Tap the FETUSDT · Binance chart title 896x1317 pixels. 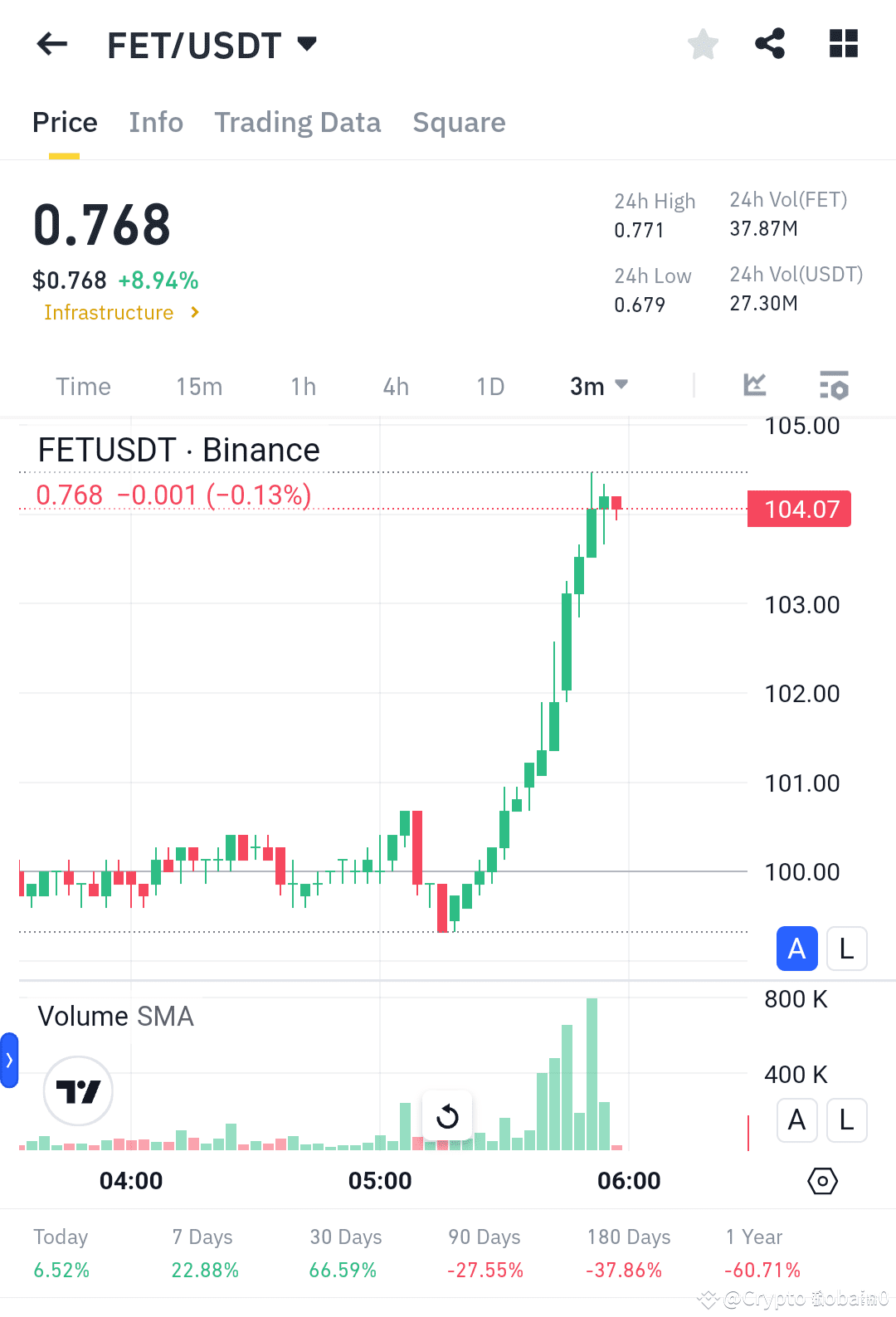click(x=179, y=451)
